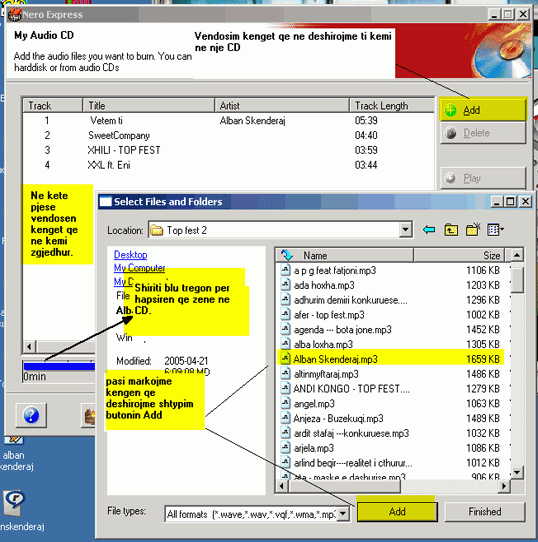Click the Add button in file dialog
The width and height of the screenshot is (538, 542).
coord(397,512)
